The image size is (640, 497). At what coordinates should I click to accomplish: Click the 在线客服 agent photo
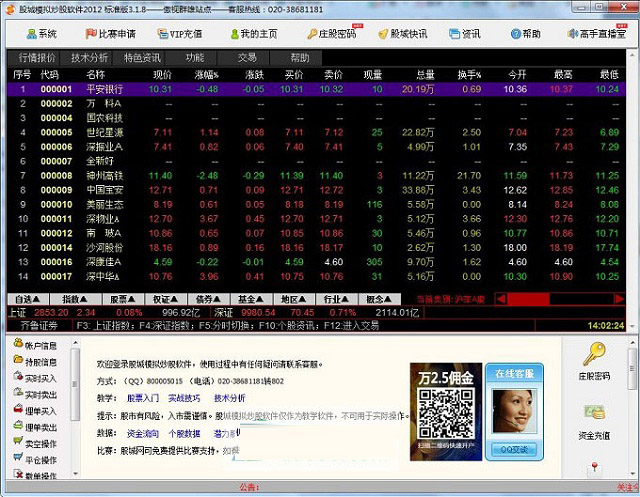coord(514,411)
